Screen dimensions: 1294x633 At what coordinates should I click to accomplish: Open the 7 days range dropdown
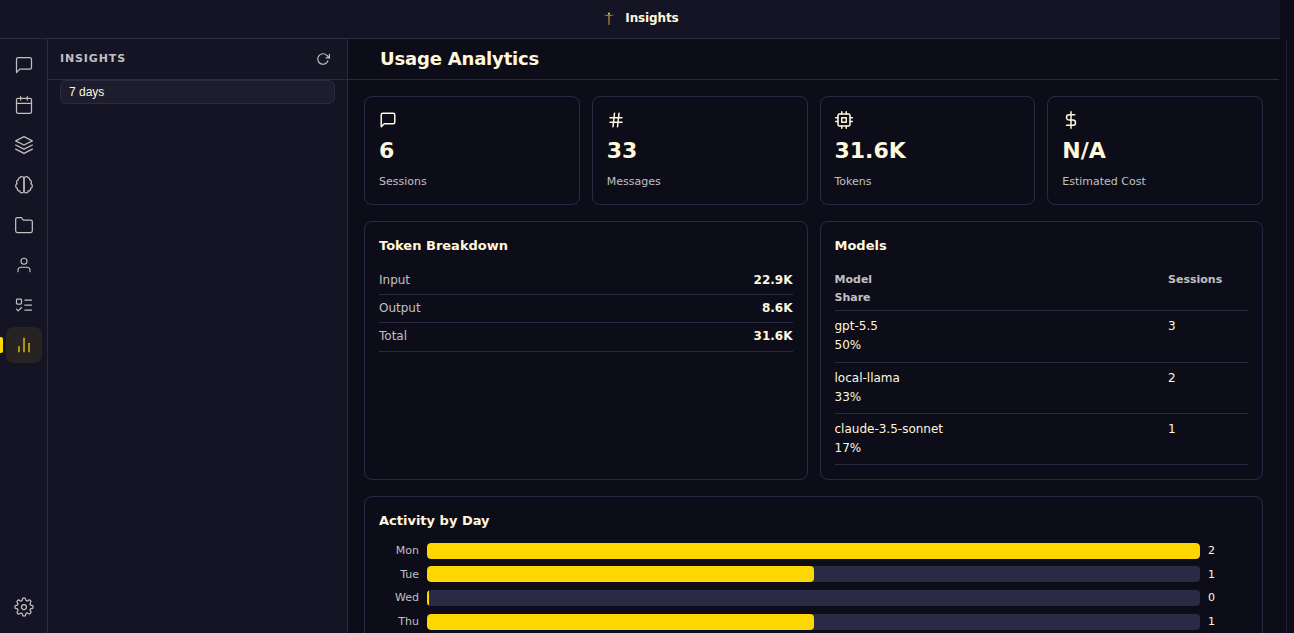point(197,92)
